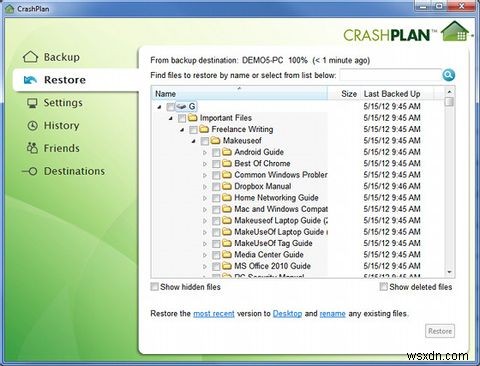The width and height of the screenshot is (480, 366).
Task: Enable Show hidden files
Action: (x=154, y=287)
